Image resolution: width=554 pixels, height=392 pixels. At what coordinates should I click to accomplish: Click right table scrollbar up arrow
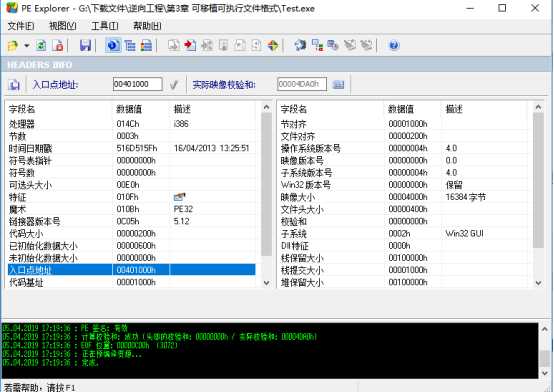(x=538, y=107)
